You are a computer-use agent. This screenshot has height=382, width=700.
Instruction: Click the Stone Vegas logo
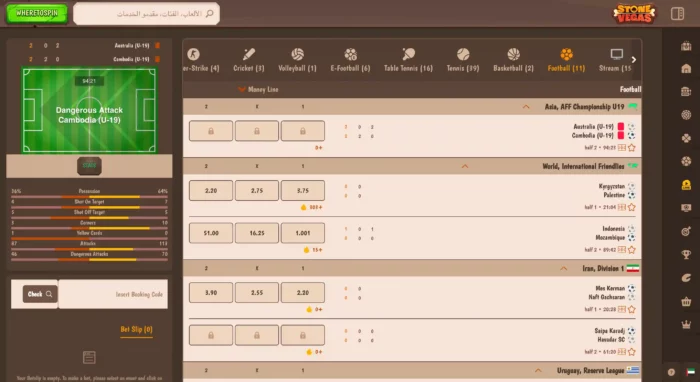tap(634, 13)
